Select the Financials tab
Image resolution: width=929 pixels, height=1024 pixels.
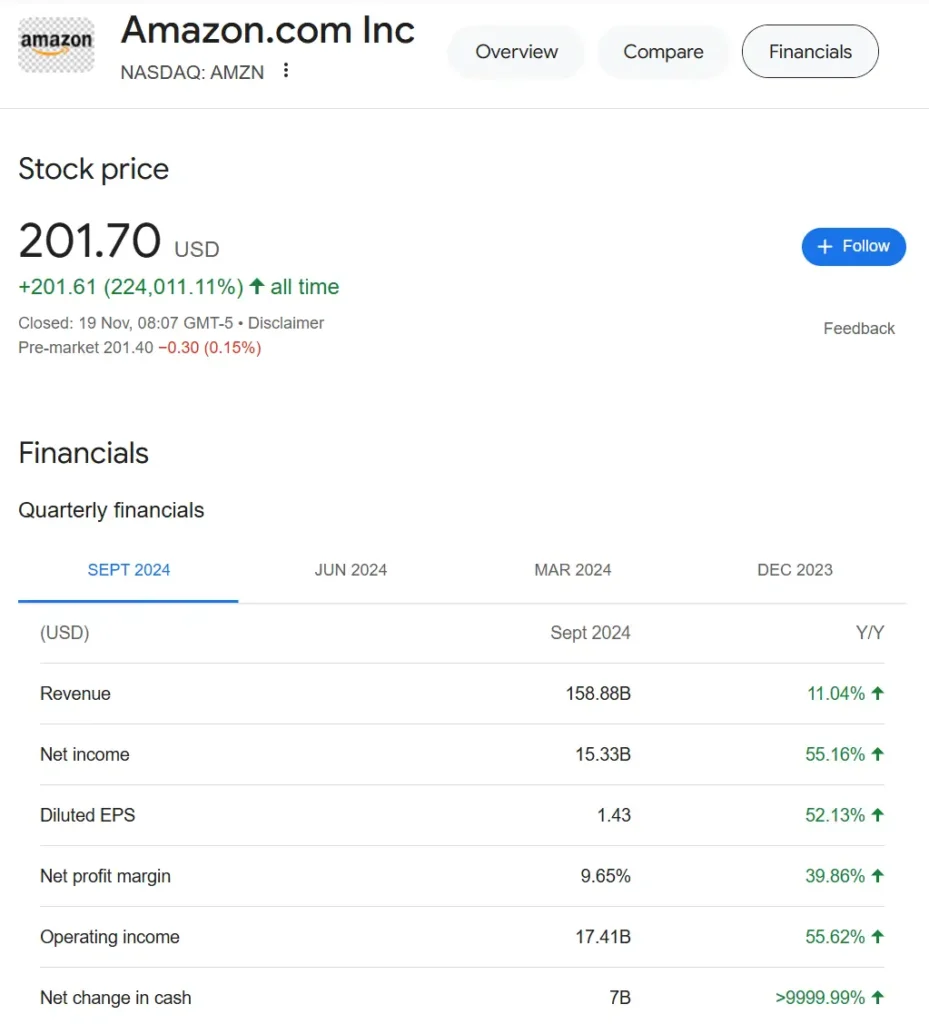click(x=810, y=52)
